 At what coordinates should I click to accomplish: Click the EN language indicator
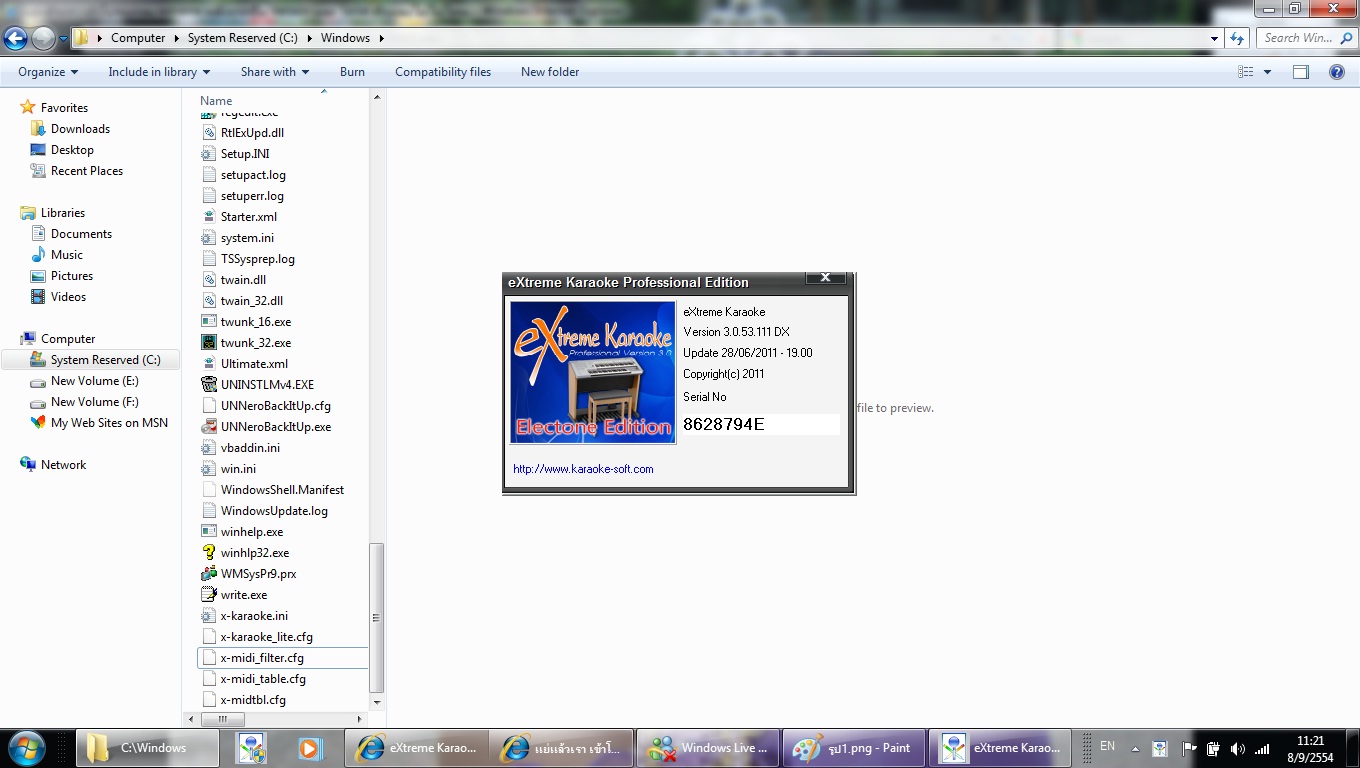(x=1107, y=746)
